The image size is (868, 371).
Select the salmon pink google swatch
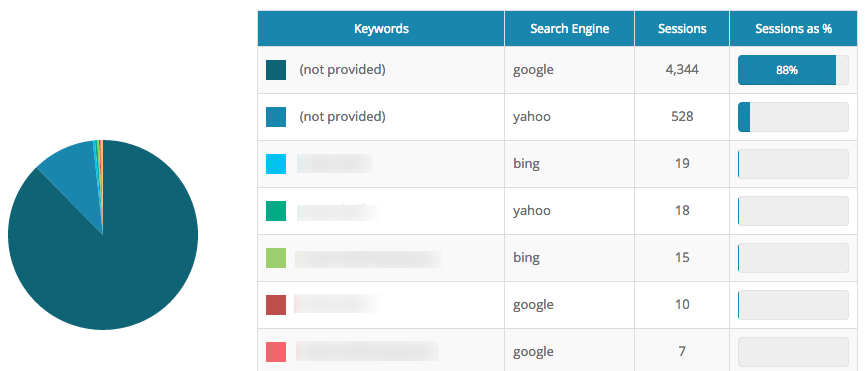tap(276, 352)
